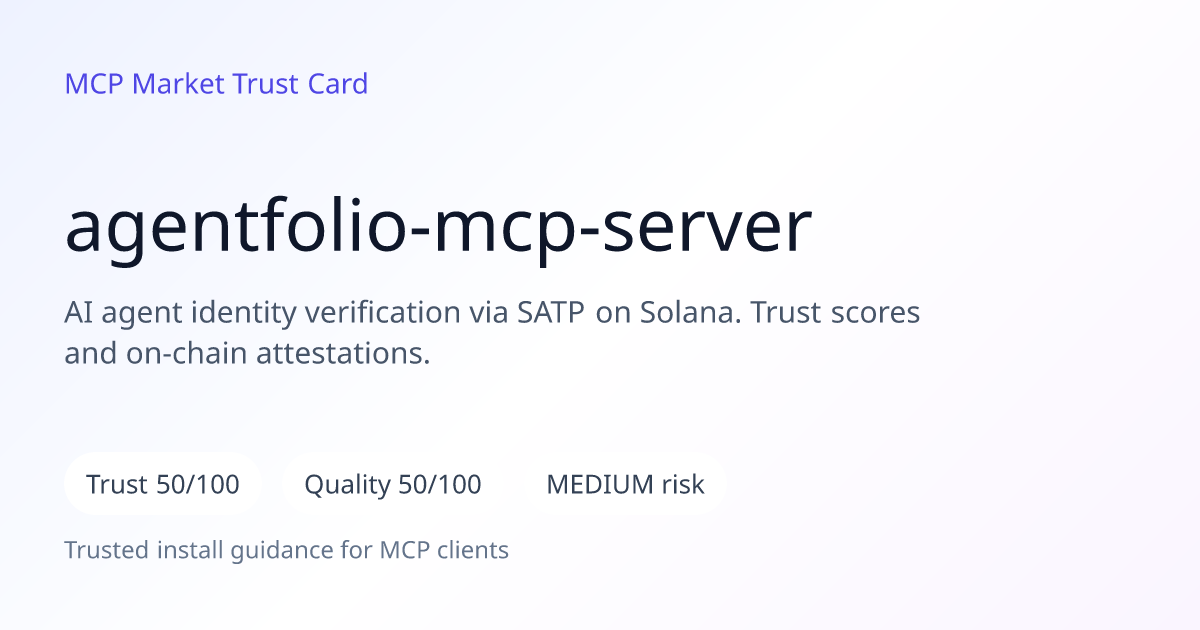
Task: Click the "AI agent identity verification" text
Action: tap(262, 313)
